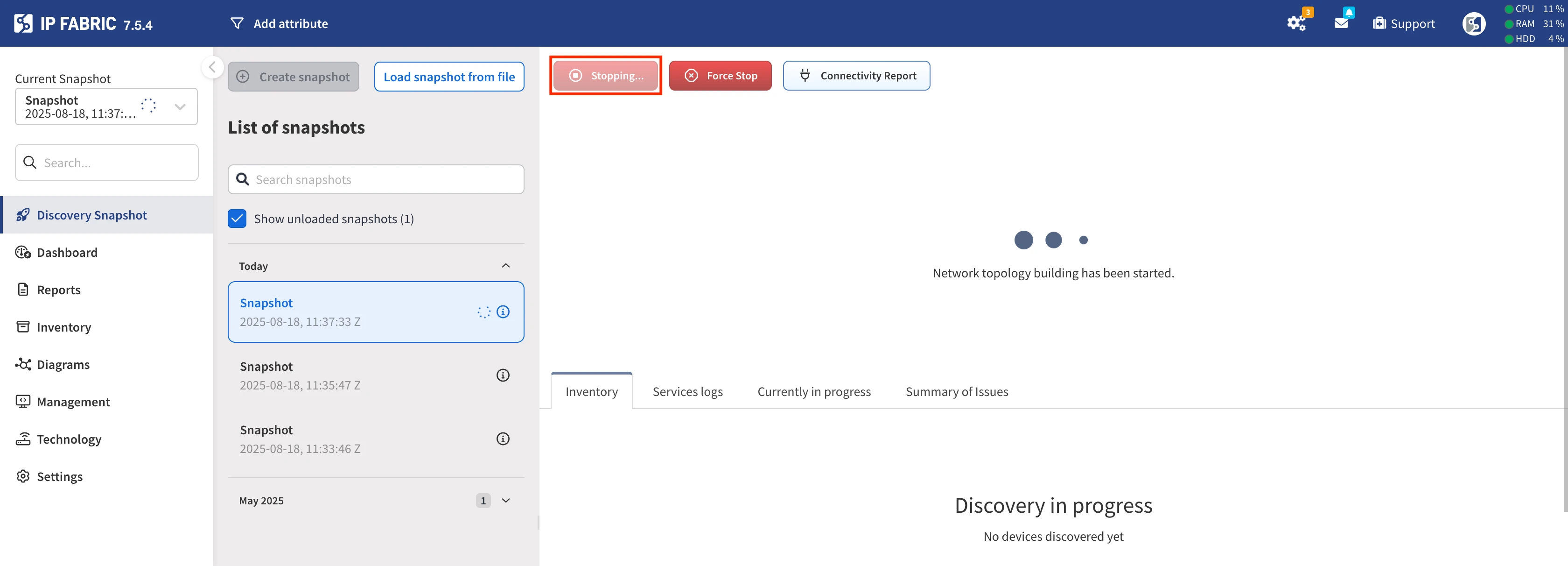Screen dimensions: 1568x566
Task: Expand the May 2025 snapshots group
Action: 505,500
